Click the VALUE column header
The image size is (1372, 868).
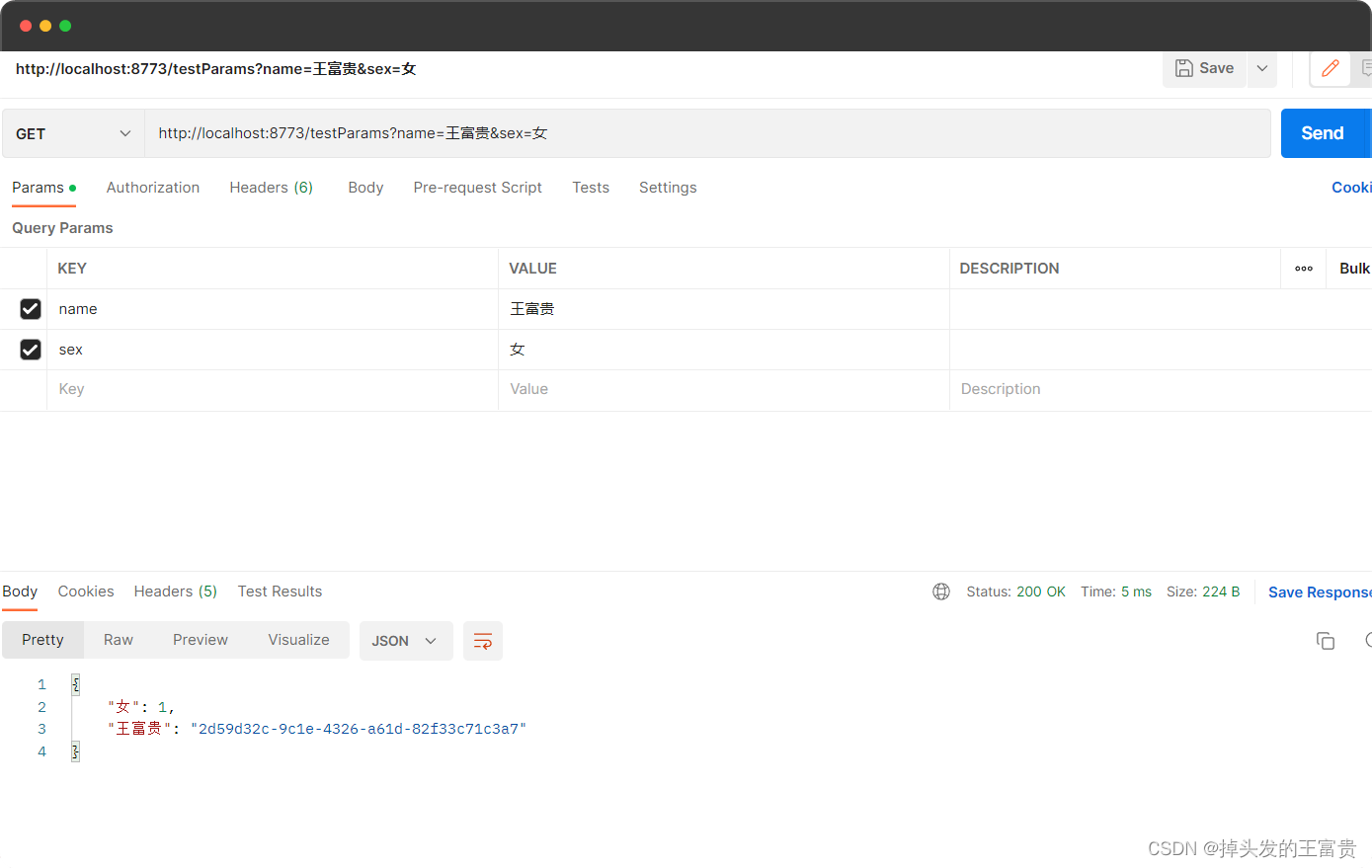pyautogui.click(x=533, y=269)
